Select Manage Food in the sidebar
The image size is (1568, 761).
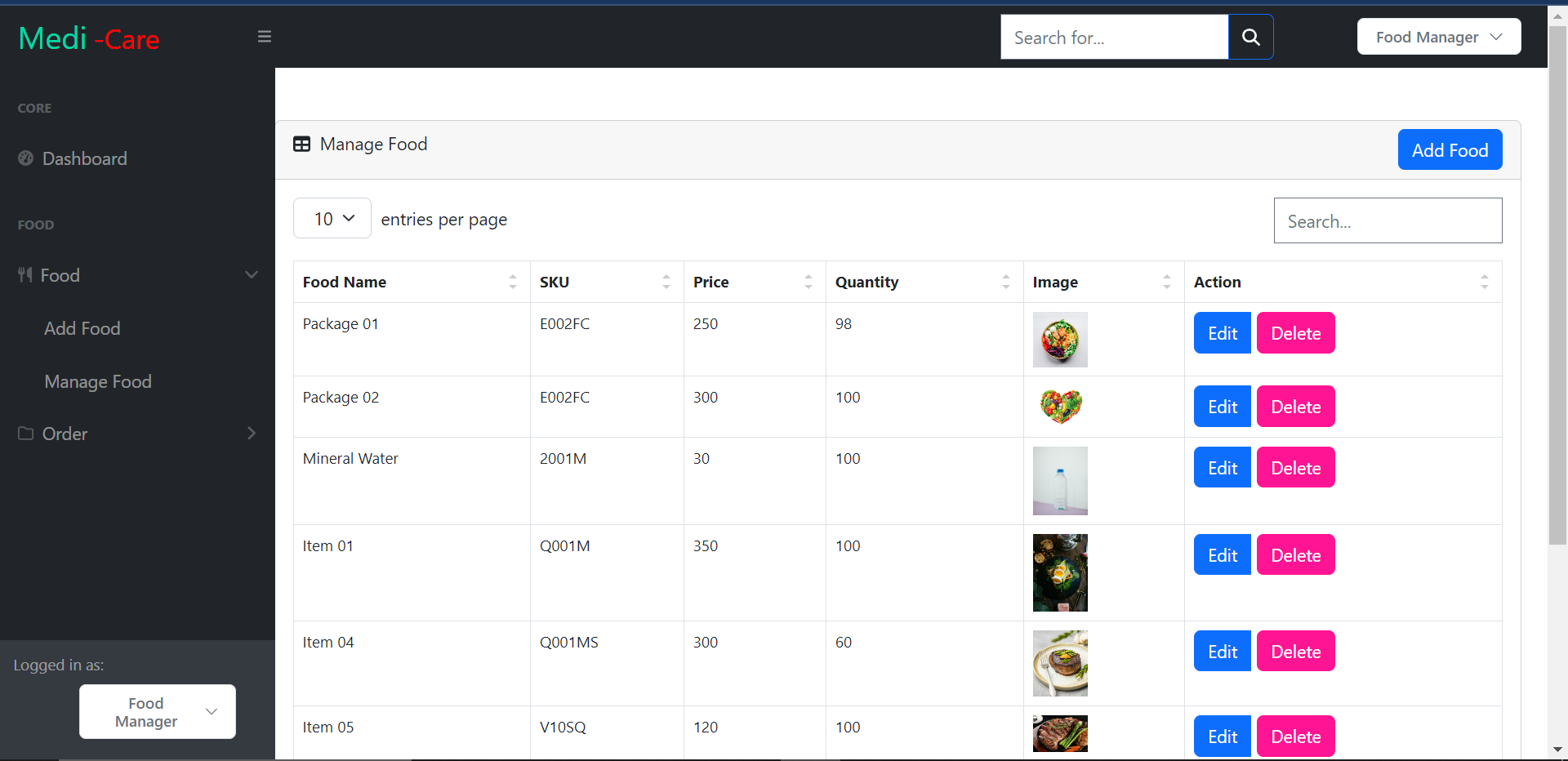point(98,381)
